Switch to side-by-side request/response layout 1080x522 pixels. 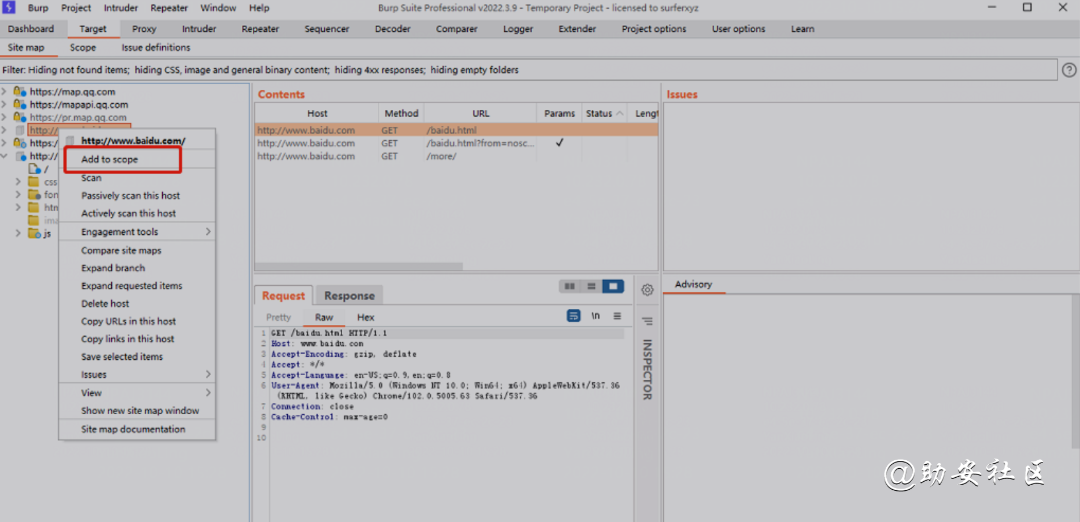coord(569,286)
